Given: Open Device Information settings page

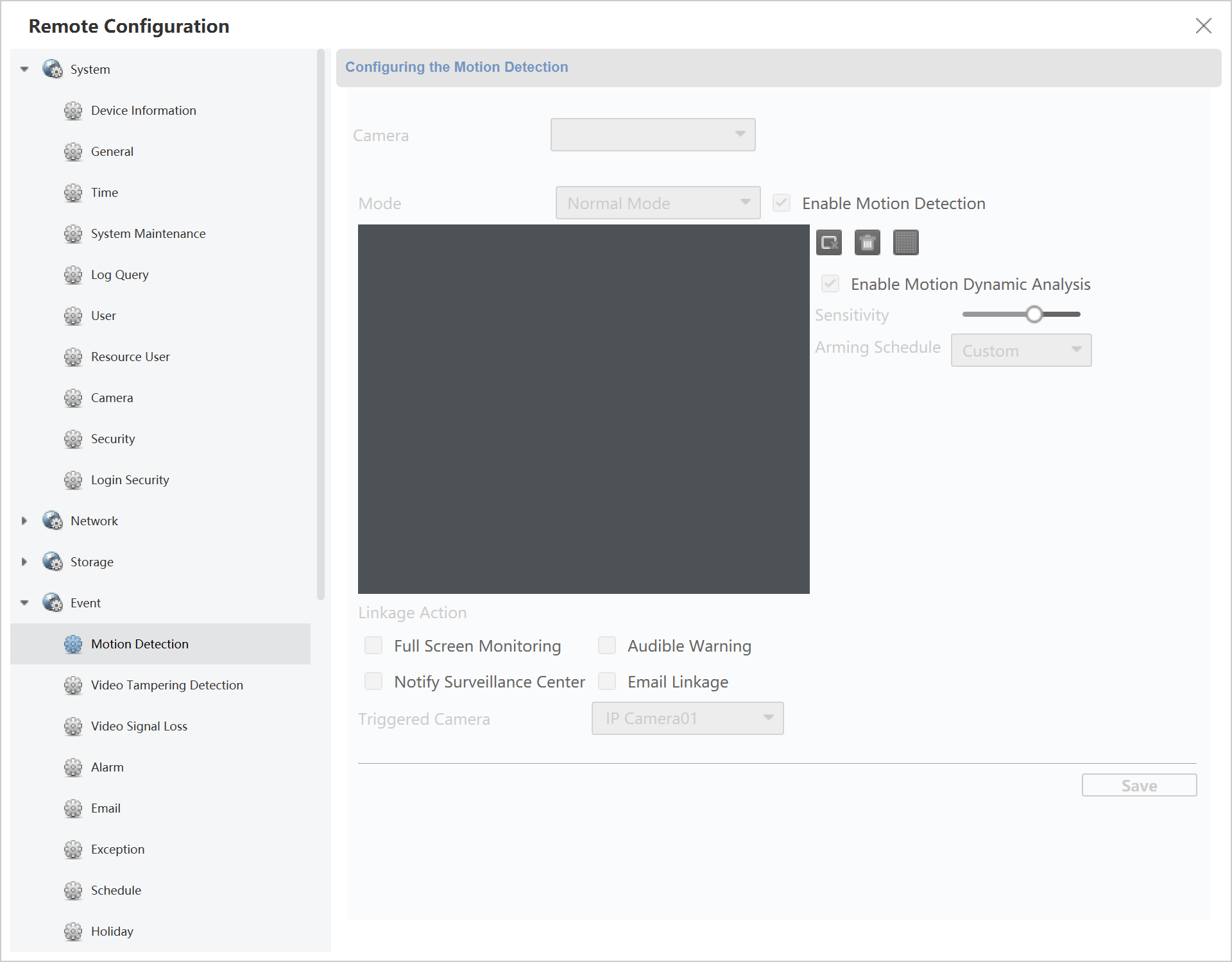Looking at the screenshot, I should (143, 110).
